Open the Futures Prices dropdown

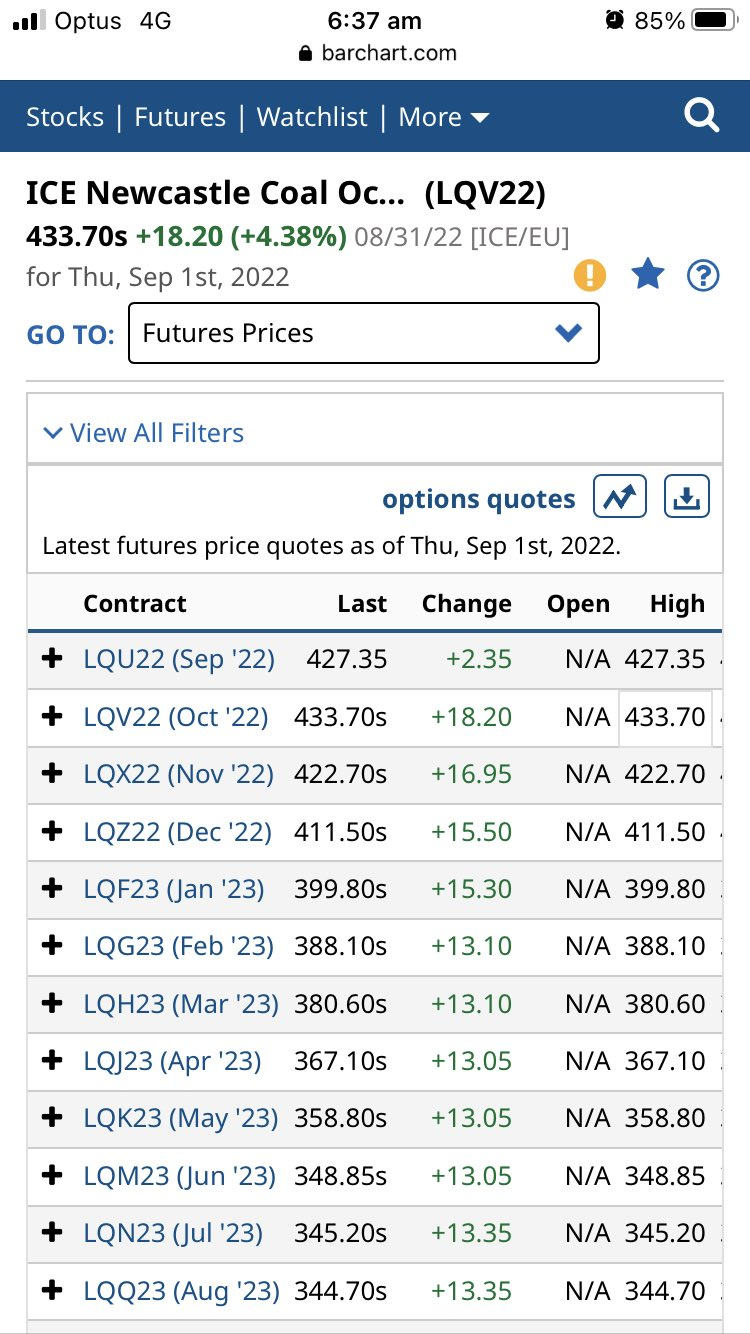(x=364, y=333)
